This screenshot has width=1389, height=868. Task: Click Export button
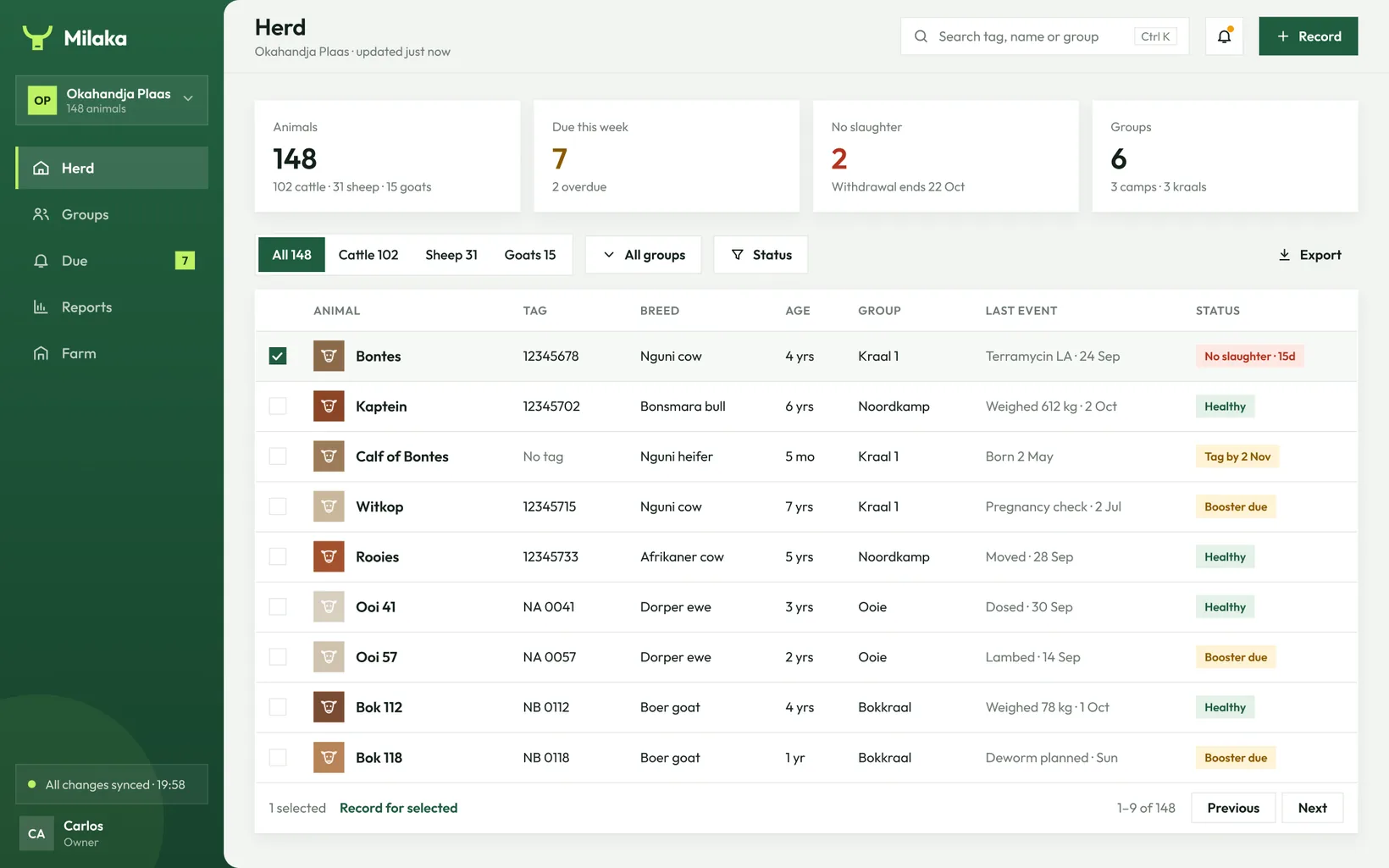[x=1309, y=255]
